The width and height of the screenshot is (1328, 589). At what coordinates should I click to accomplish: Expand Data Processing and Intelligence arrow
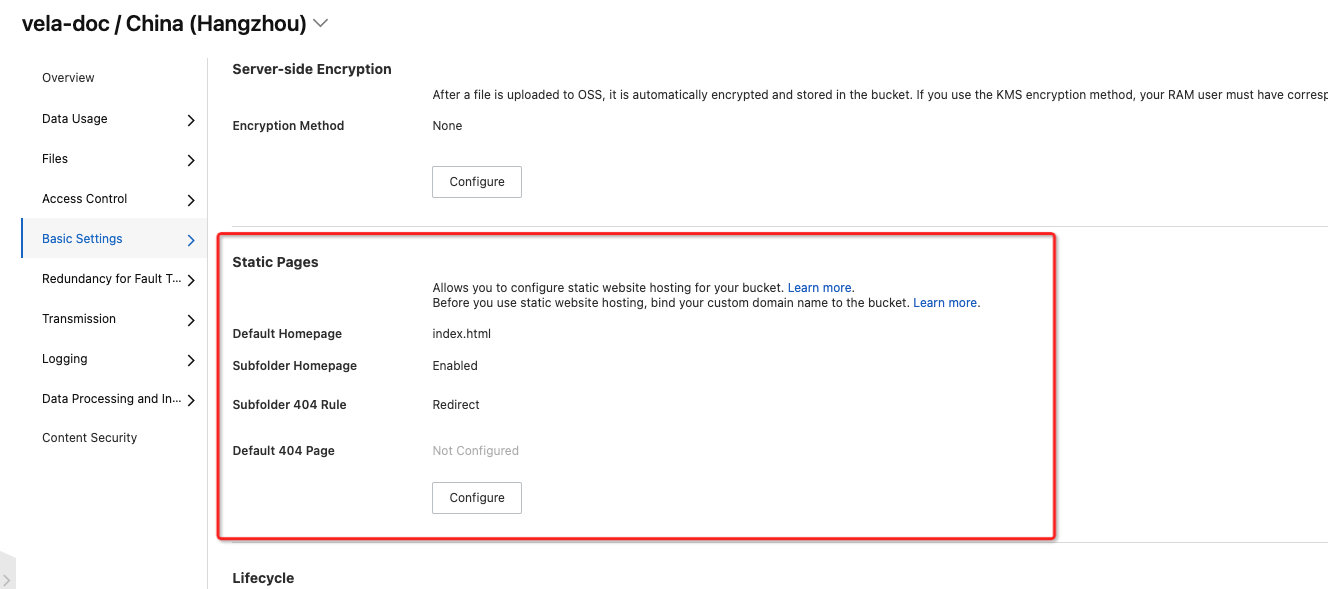click(191, 400)
